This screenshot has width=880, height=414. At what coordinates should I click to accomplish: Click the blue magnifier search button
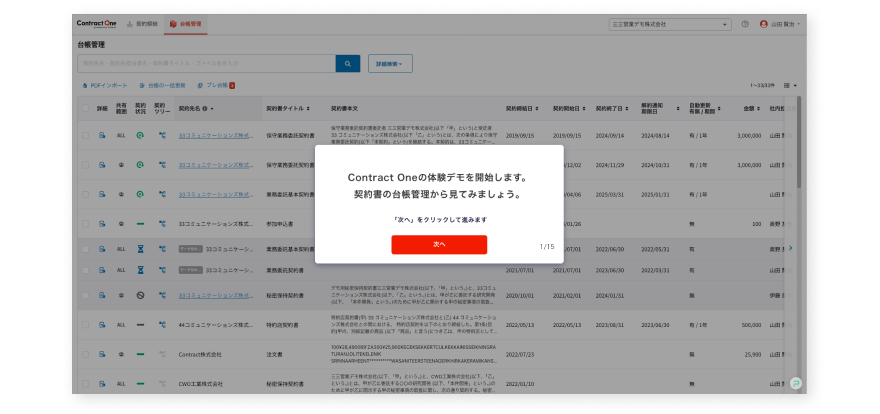[x=348, y=63]
